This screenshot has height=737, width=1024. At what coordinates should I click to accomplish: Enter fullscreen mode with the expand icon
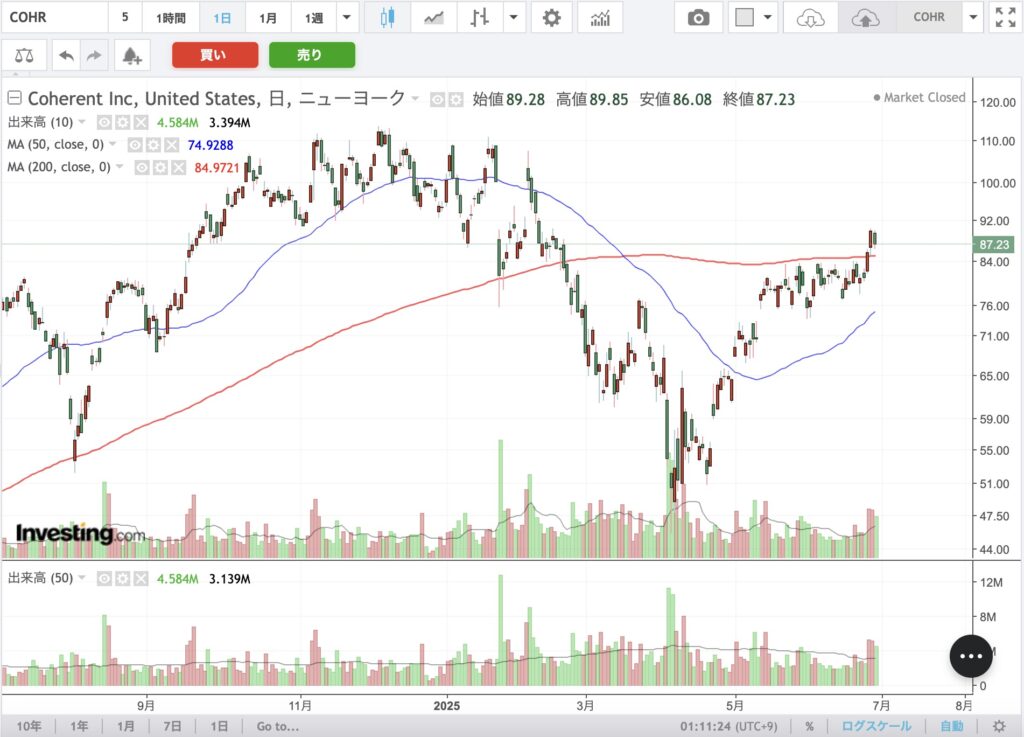pos(1005,18)
